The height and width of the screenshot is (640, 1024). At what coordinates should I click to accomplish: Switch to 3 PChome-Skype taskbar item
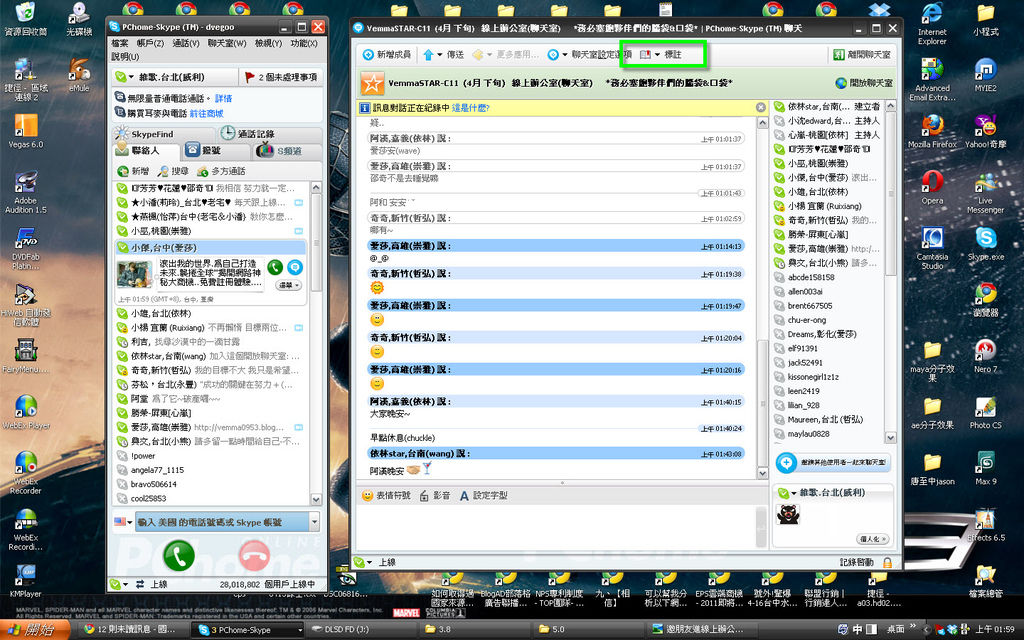coord(246,630)
